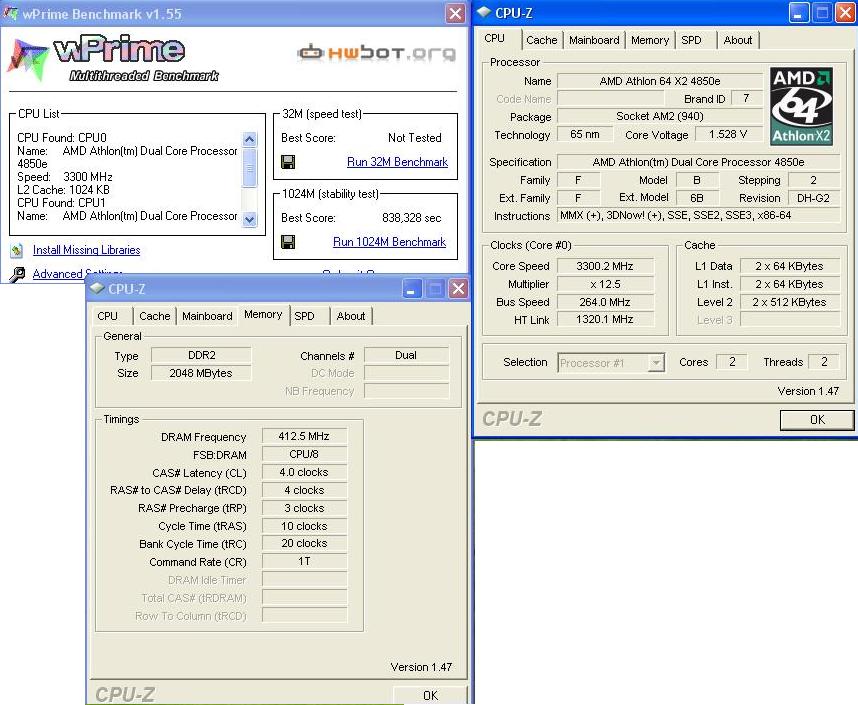
Task: Close the CPU-Z processor window
Action: tap(844, 13)
